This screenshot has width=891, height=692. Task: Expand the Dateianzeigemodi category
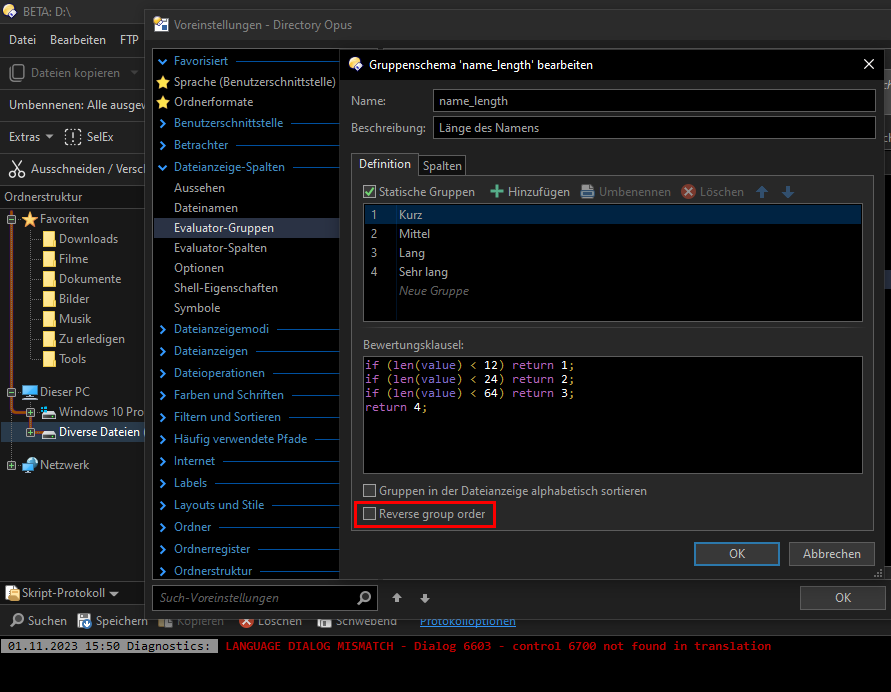pos(163,330)
